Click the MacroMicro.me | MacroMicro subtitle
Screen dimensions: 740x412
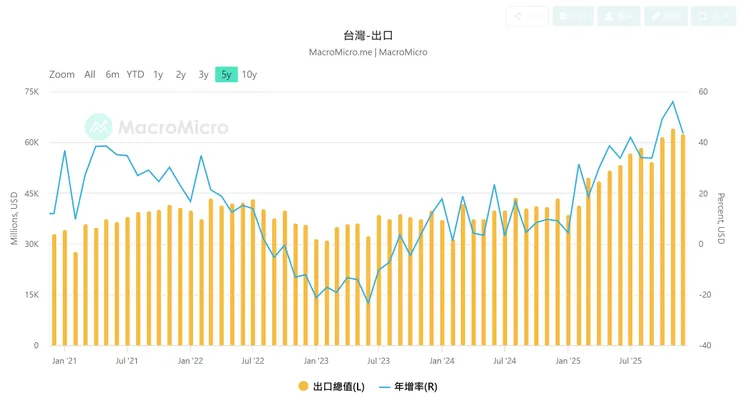pos(368,52)
